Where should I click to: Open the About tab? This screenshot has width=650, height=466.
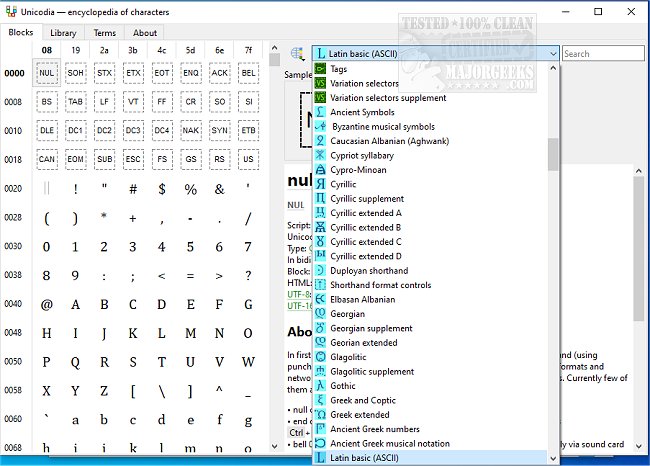pos(145,33)
